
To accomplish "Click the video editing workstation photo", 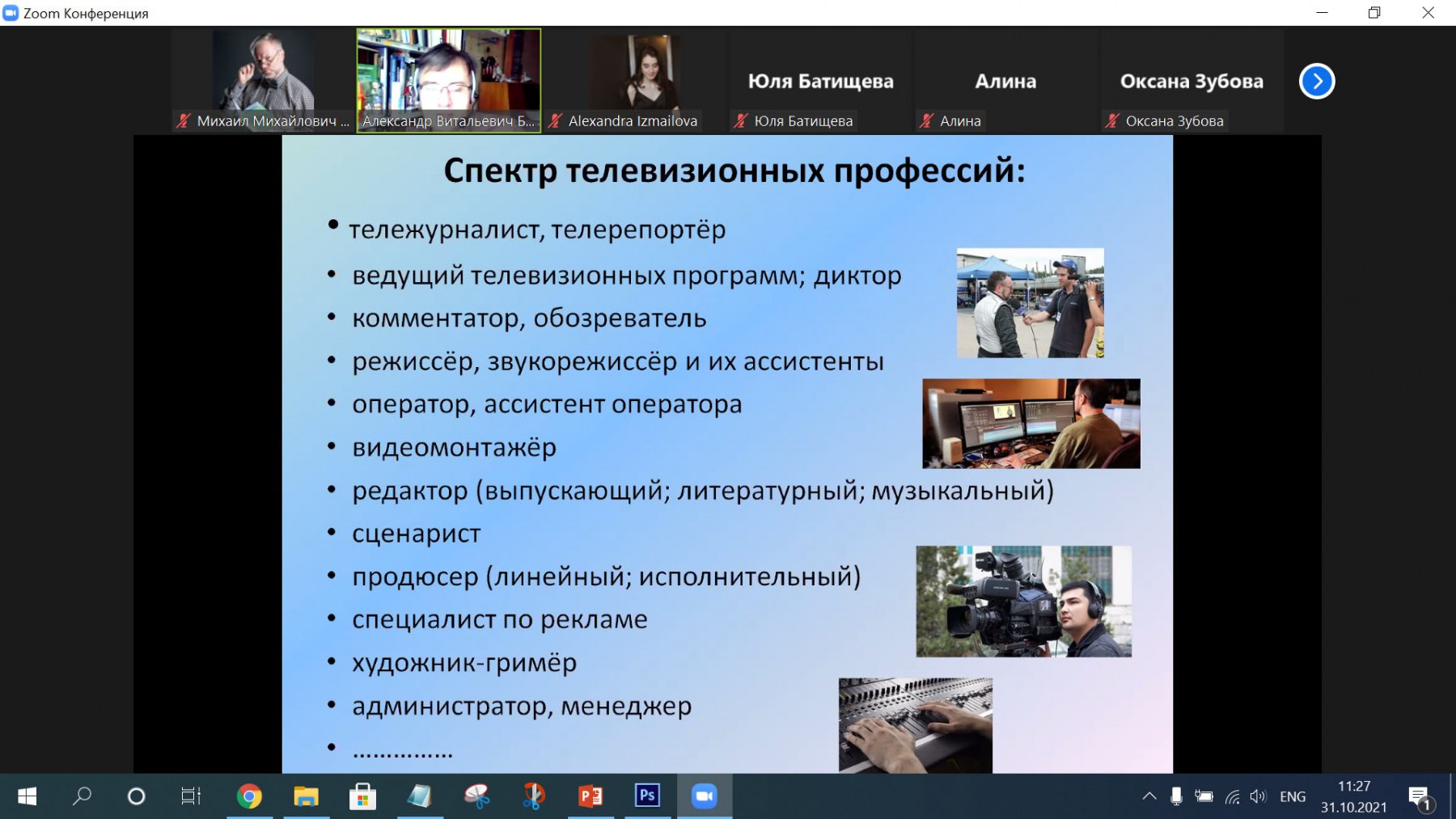I will click(x=1031, y=424).
